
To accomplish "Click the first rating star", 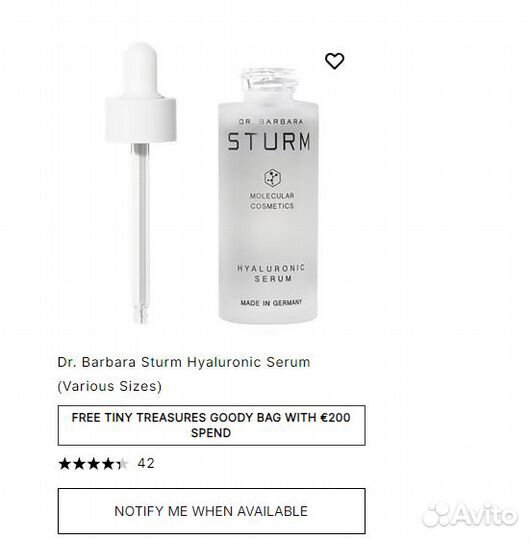I will [65, 464].
